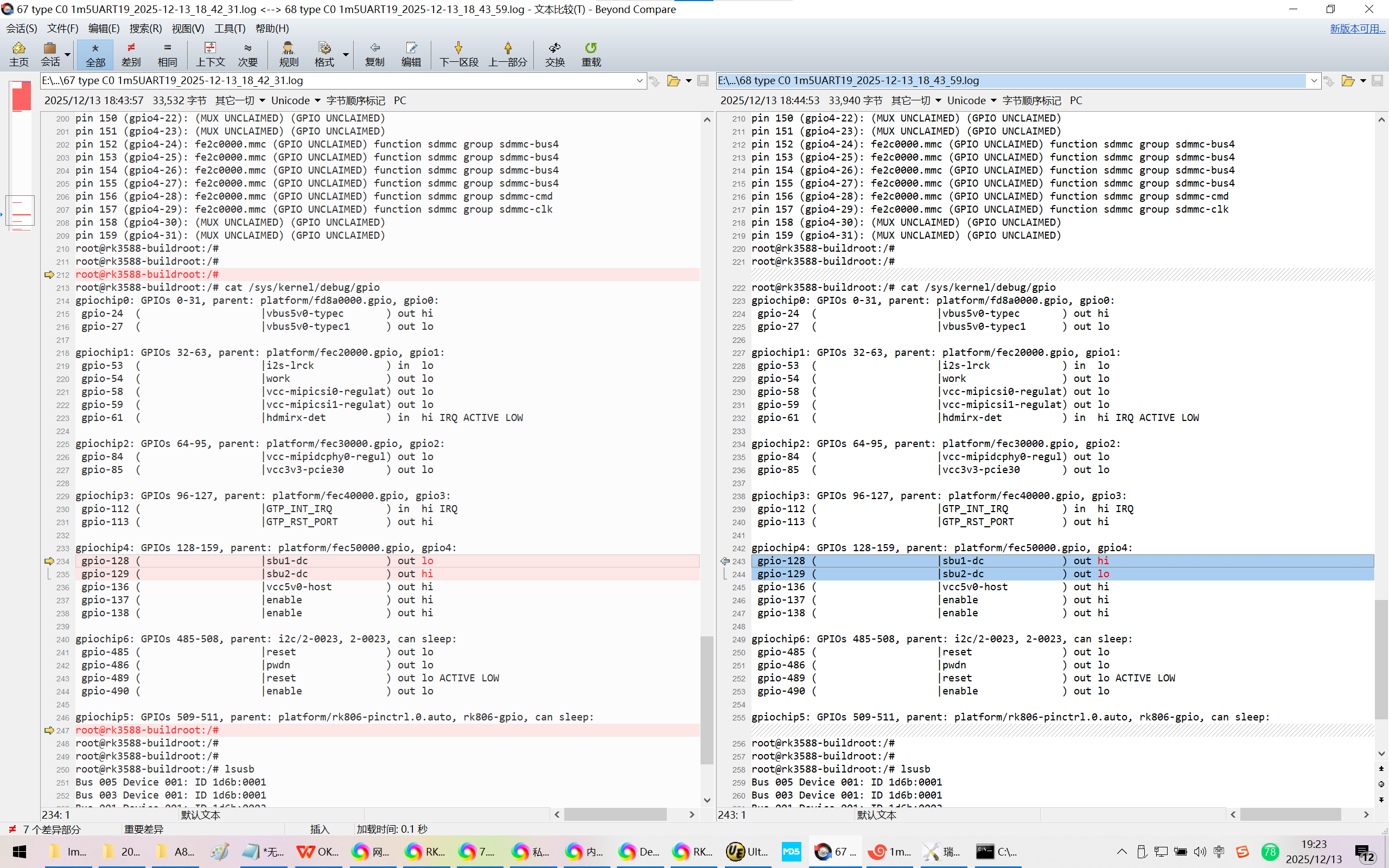The width and height of the screenshot is (1389, 868).
Task: Toggle the 差别 show differences filter
Action: [x=131, y=54]
